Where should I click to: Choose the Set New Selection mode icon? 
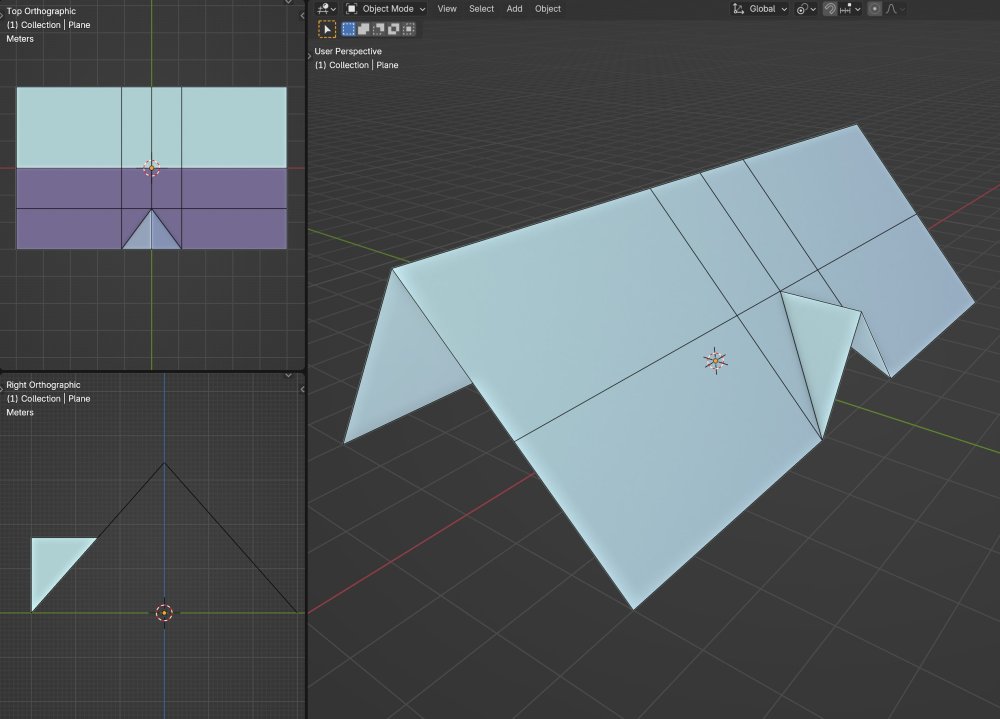[350, 30]
